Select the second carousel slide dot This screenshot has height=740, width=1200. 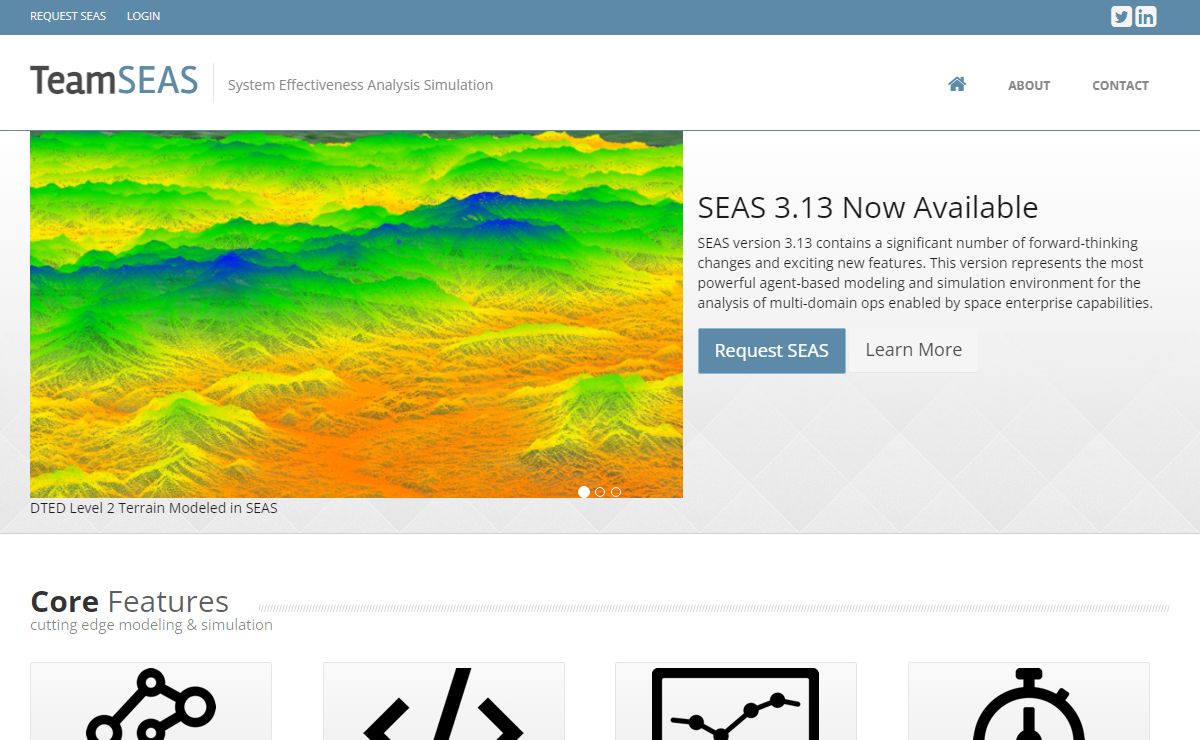pos(600,492)
